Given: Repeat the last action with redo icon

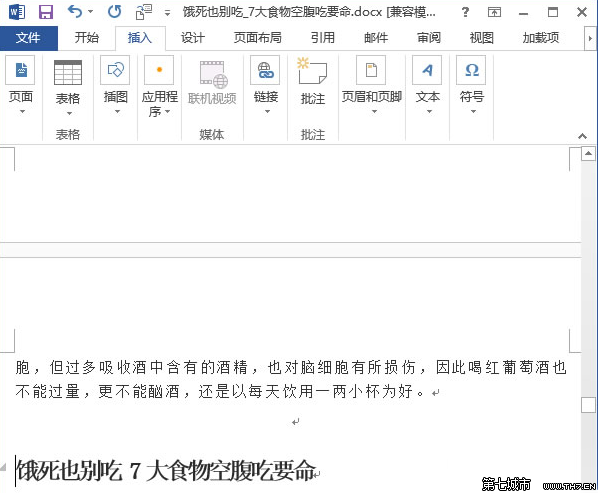Looking at the screenshot, I should point(114,12).
